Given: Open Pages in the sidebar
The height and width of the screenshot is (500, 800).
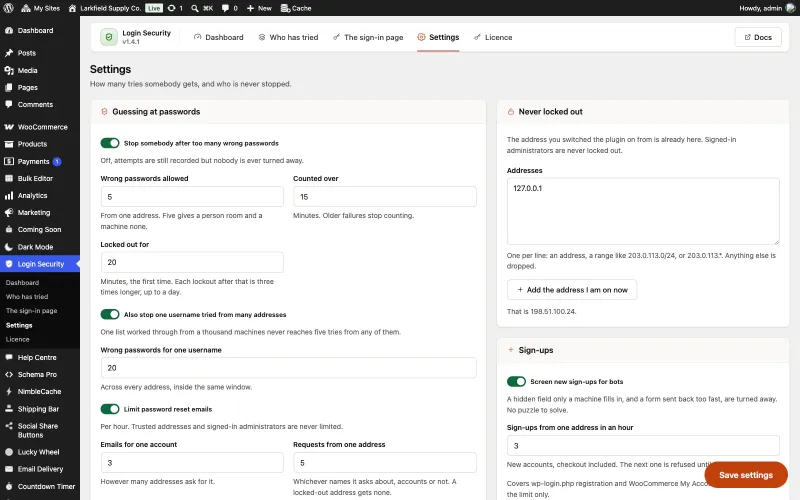Looking at the screenshot, I should tap(40, 88).
